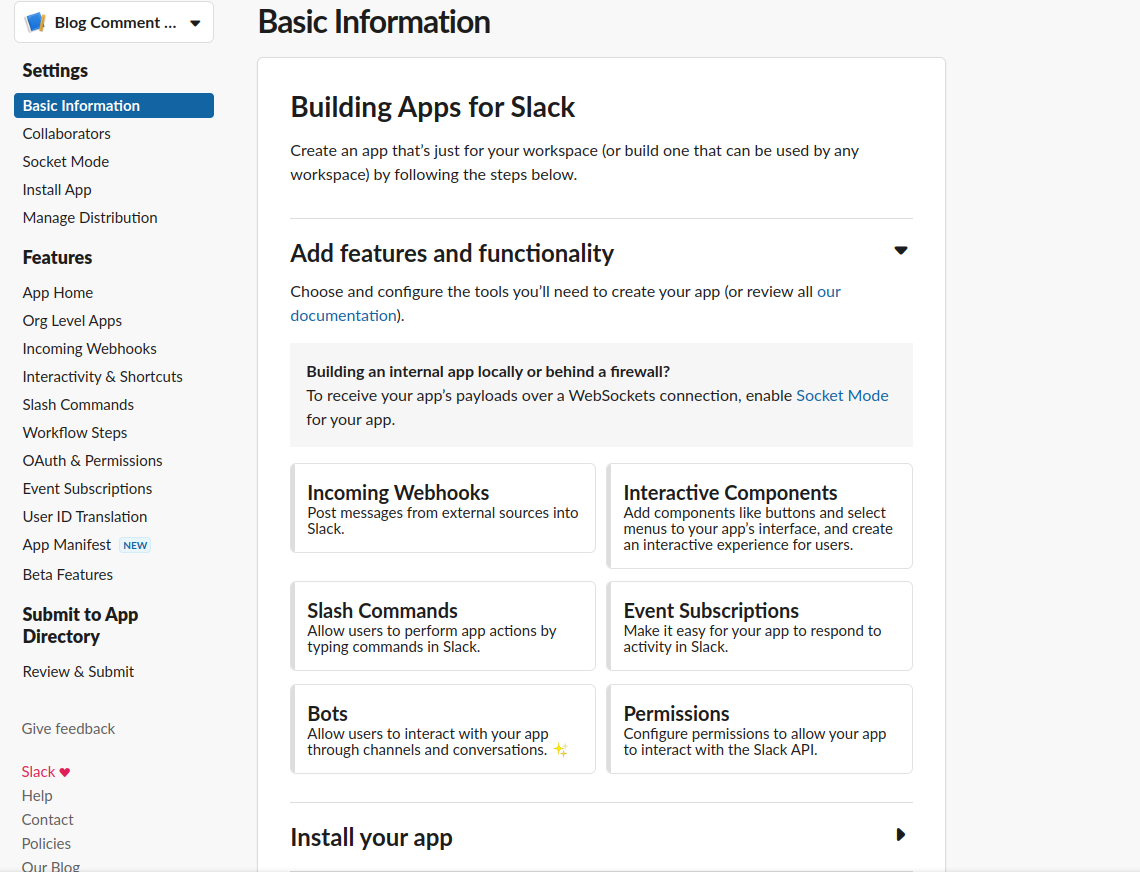Open Interactivity & Shortcuts page
The height and width of the screenshot is (872, 1140).
[103, 377]
